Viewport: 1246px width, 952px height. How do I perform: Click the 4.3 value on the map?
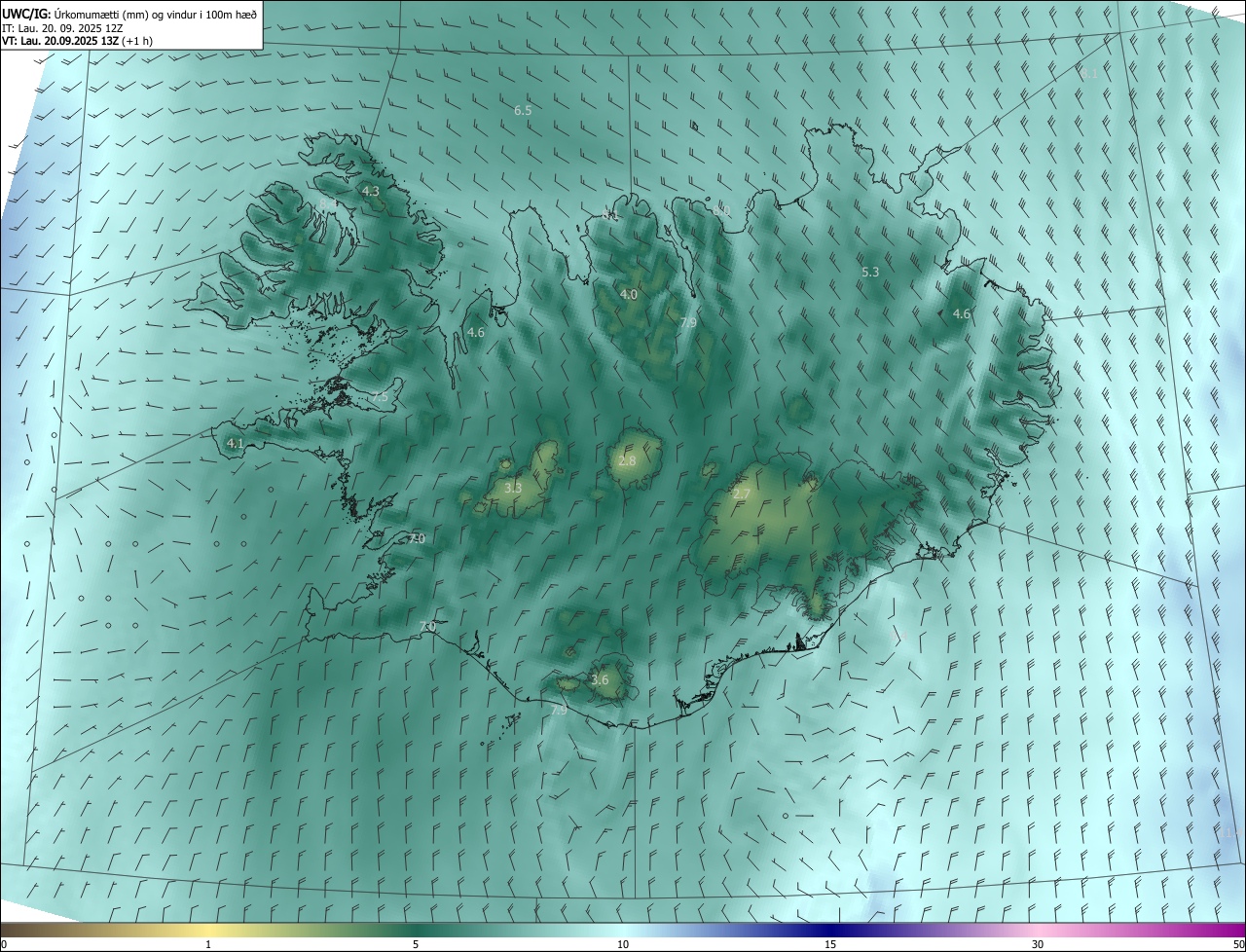(371, 192)
